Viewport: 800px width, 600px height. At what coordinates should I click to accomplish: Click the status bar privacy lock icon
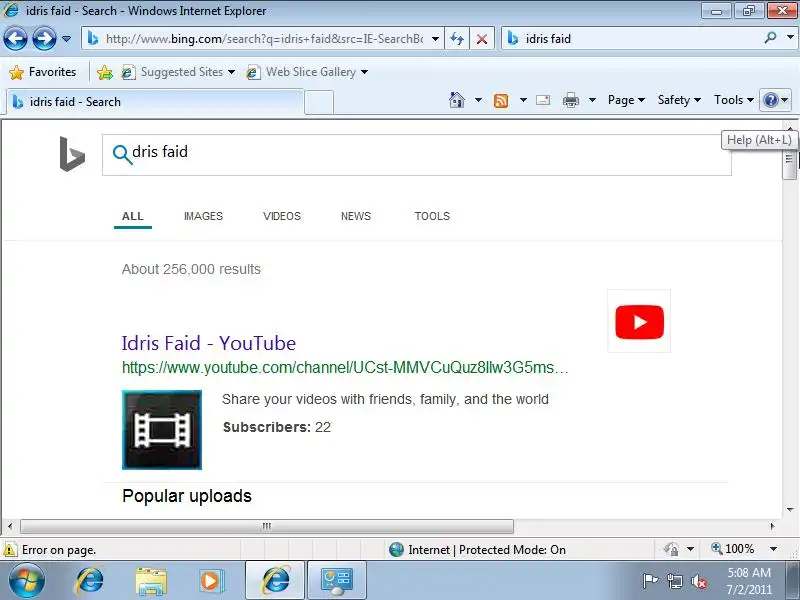pos(671,549)
